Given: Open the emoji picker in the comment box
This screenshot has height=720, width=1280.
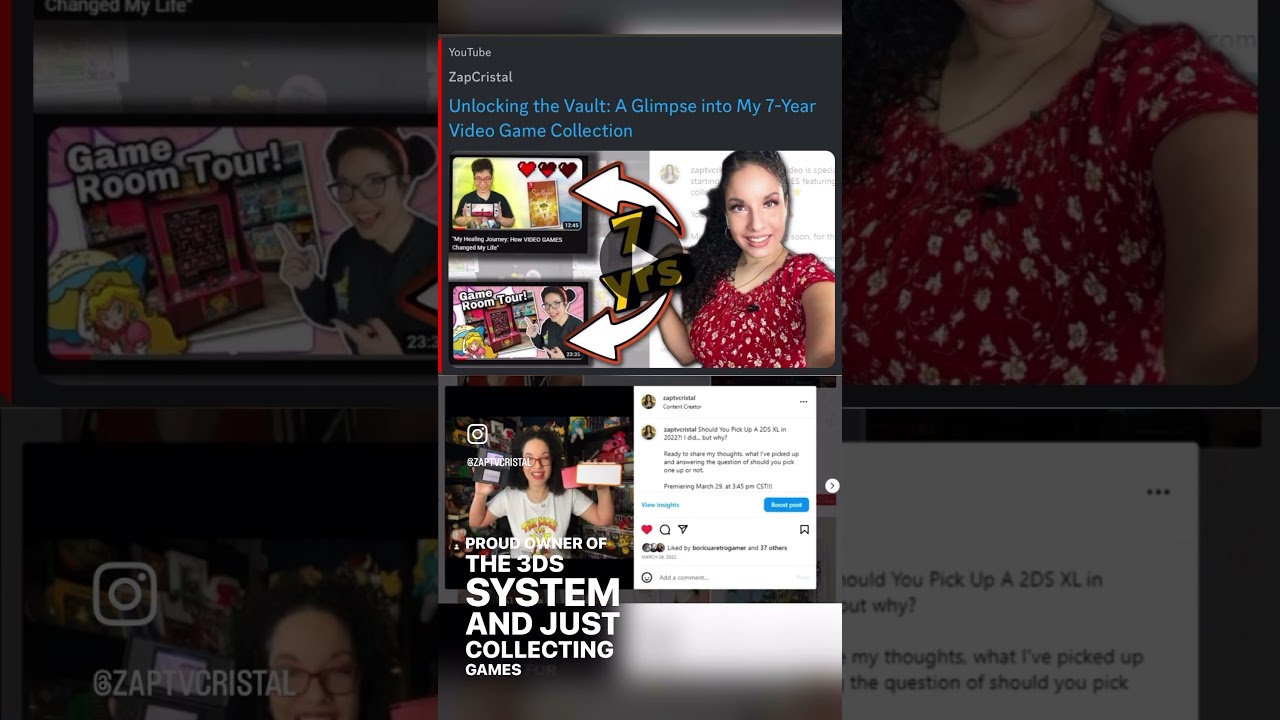Looking at the screenshot, I should click(647, 577).
